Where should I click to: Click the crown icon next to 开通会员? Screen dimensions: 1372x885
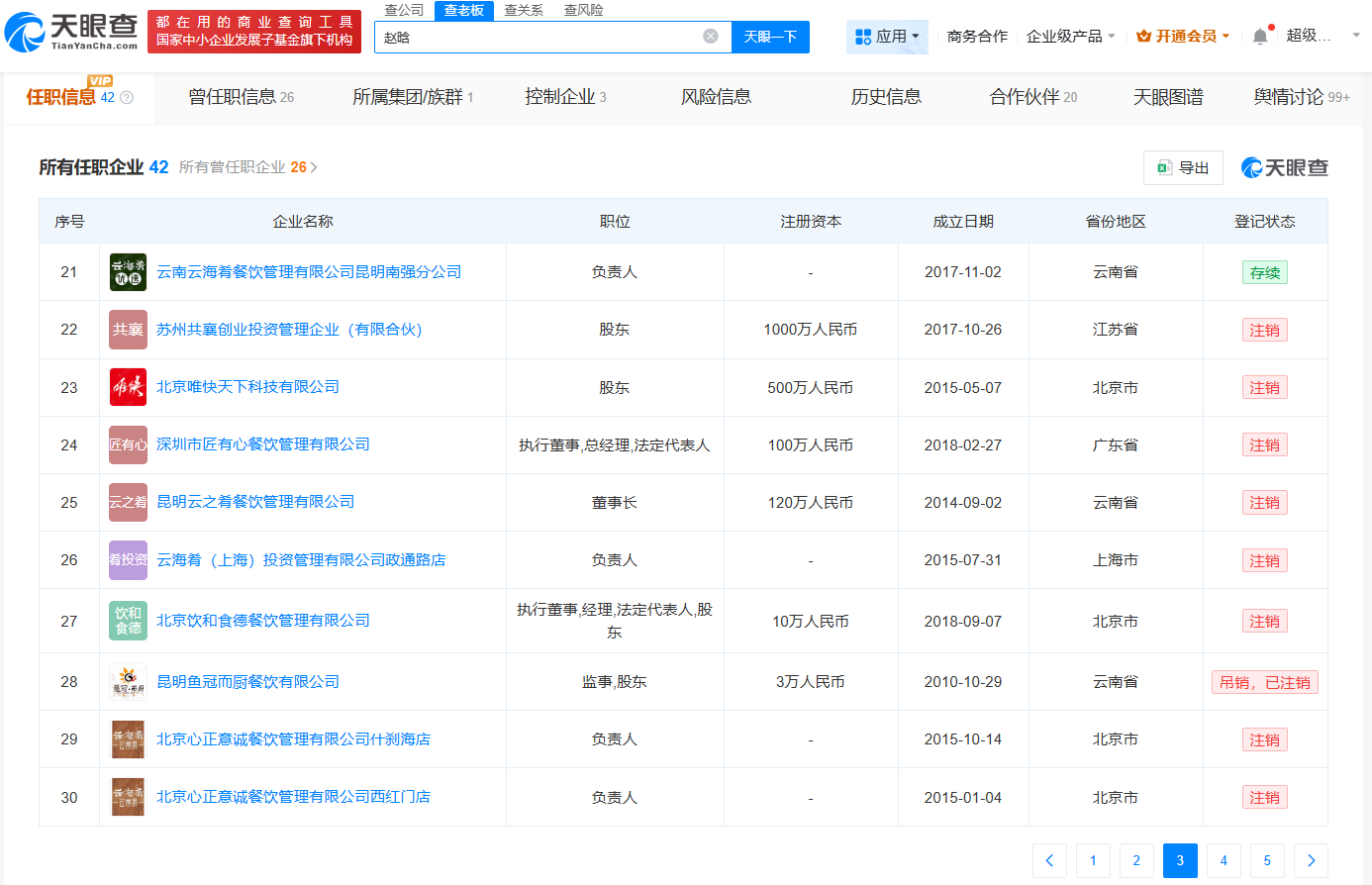click(1145, 34)
